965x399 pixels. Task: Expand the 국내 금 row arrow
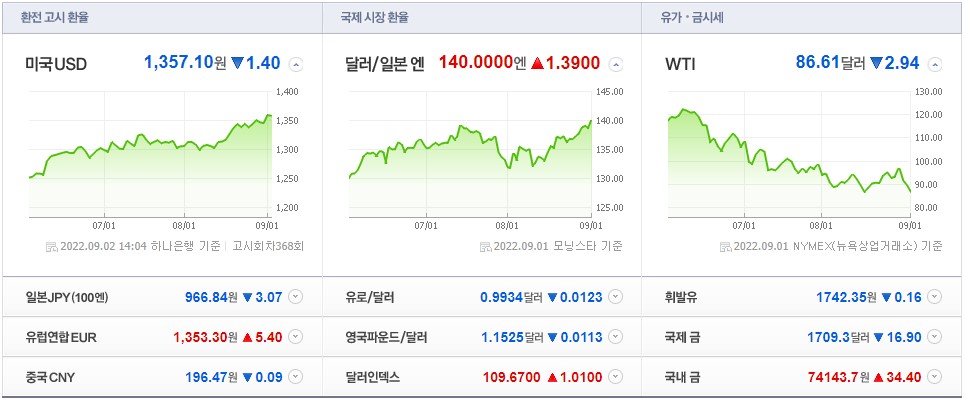pyautogui.click(x=935, y=377)
